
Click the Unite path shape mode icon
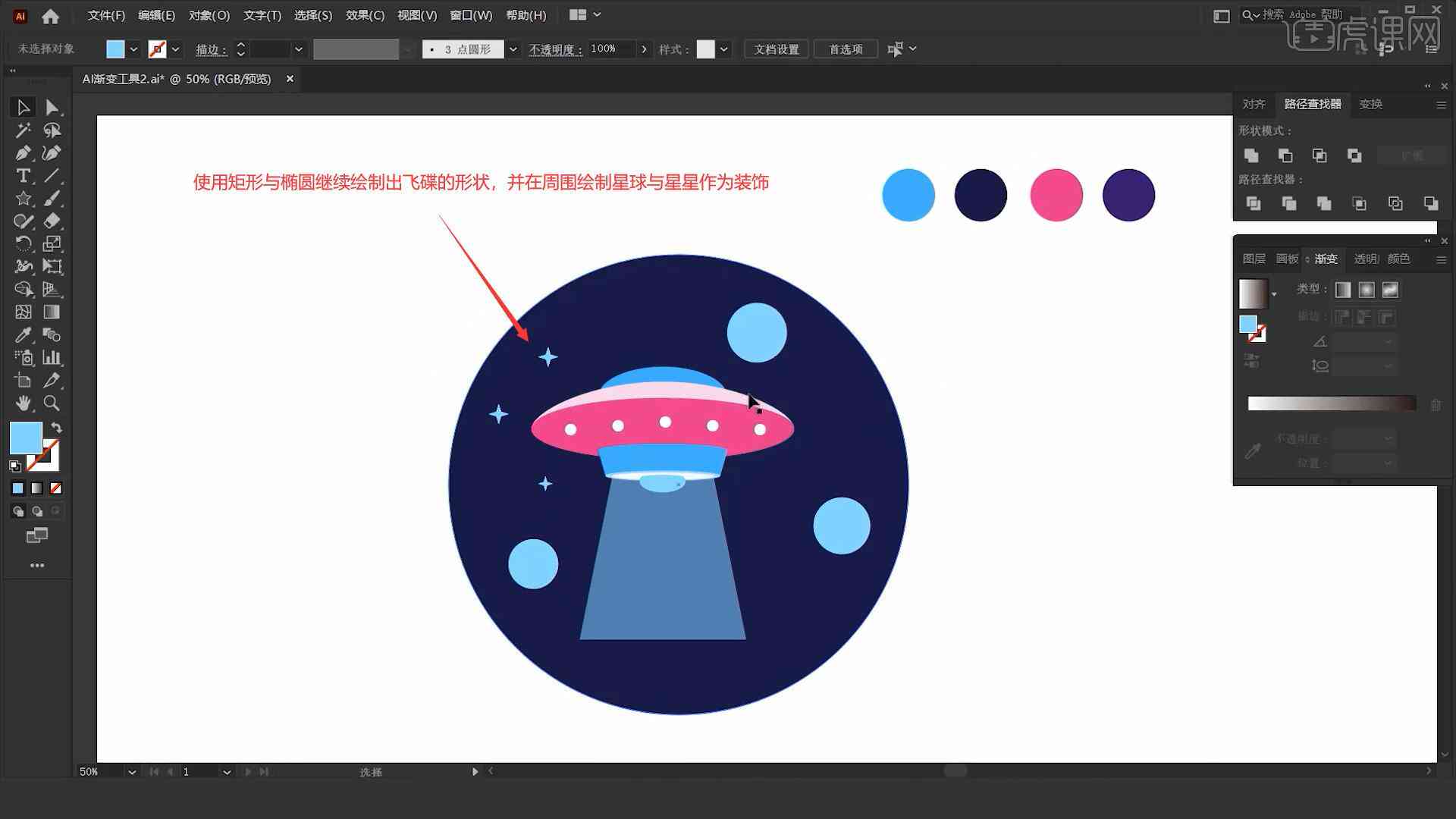[x=1252, y=154]
